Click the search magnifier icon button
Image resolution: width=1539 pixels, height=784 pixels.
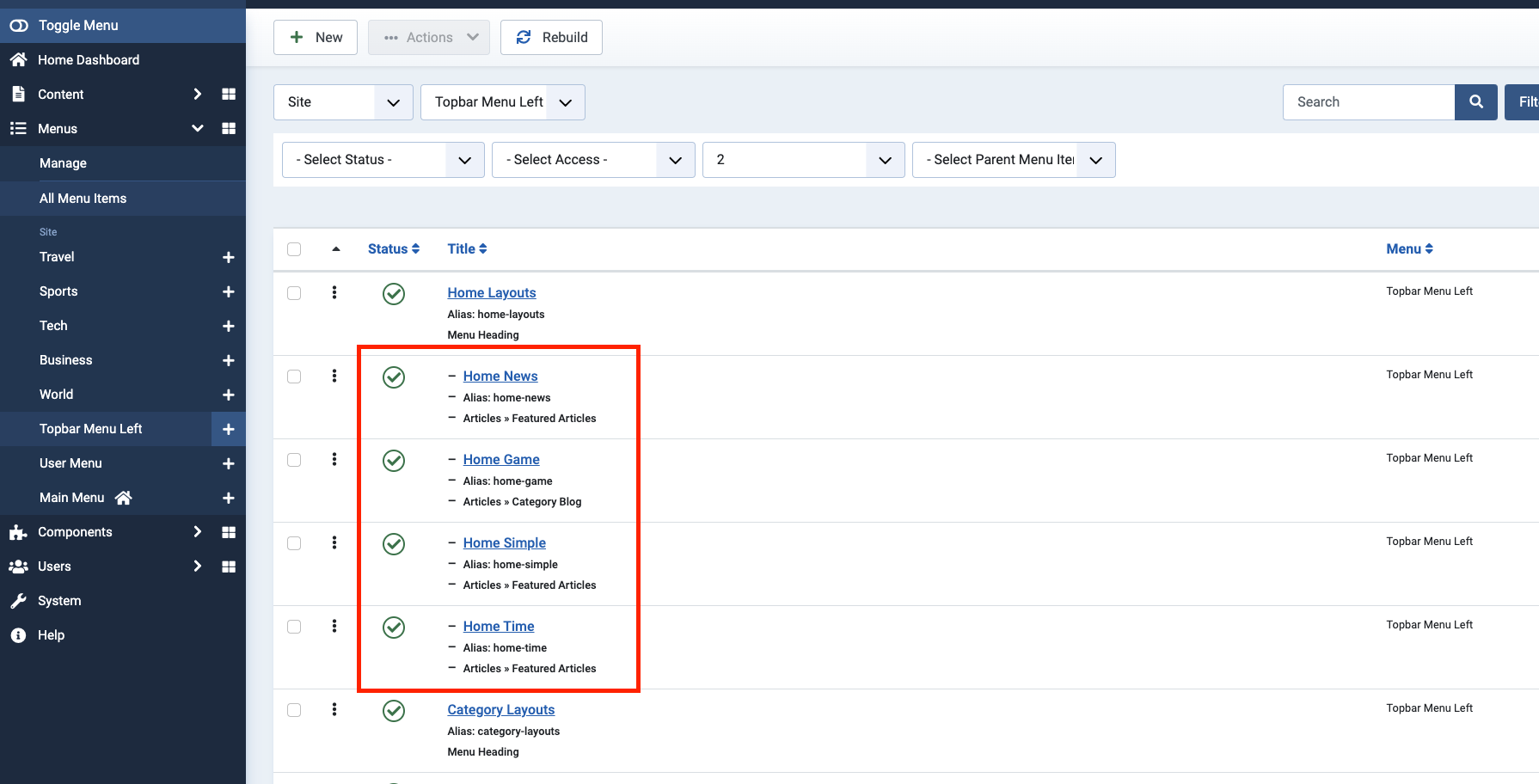click(x=1475, y=102)
